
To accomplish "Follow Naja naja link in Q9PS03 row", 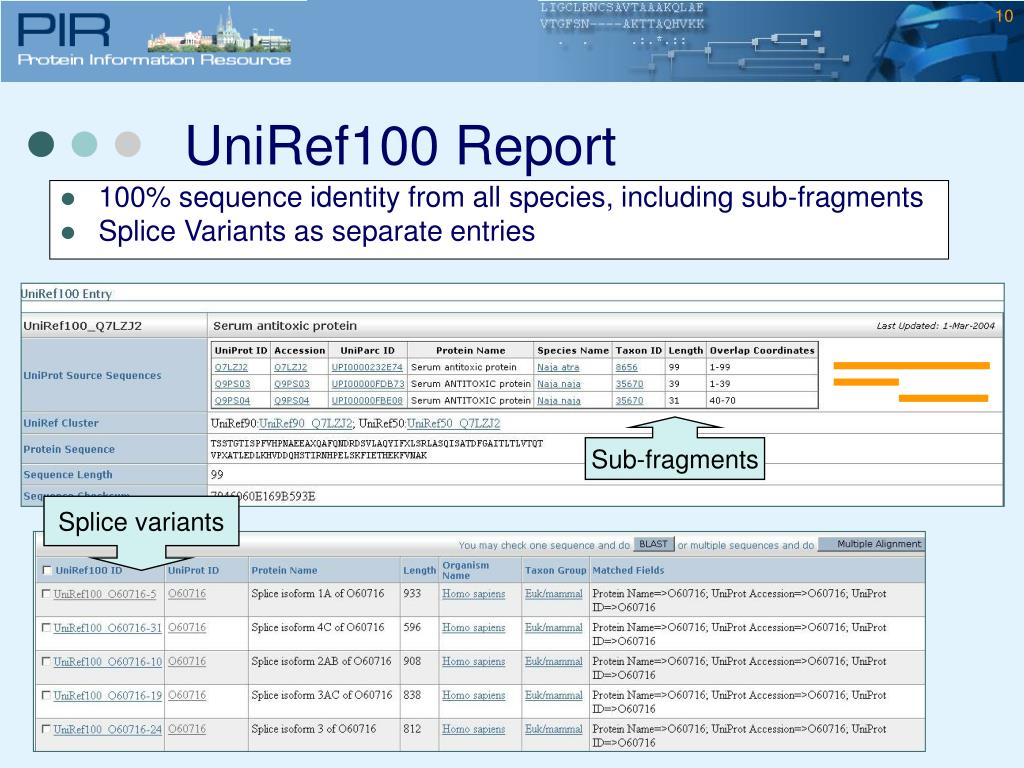I will pyautogui.click(x=558, y=384).
